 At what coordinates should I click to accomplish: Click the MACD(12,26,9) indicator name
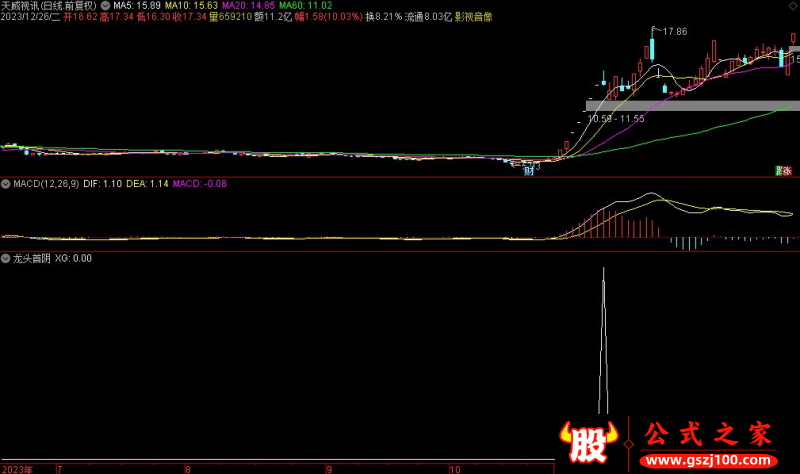pos(46,184)
